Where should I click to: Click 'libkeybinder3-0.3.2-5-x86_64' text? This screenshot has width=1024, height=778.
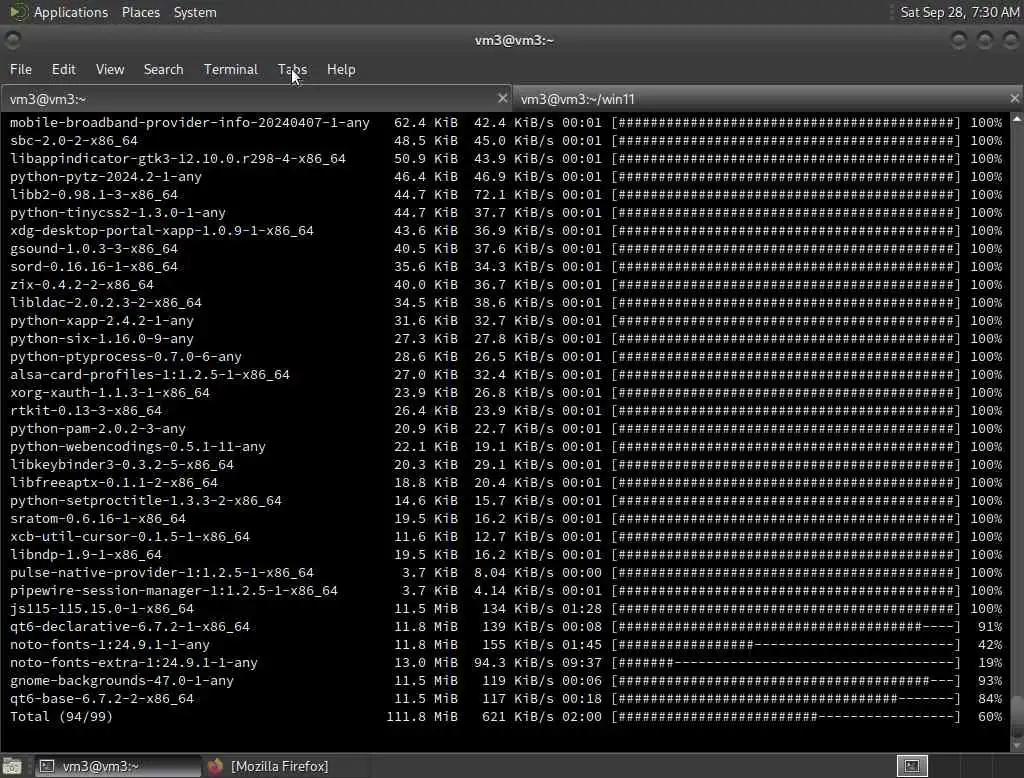pos(121,464)
